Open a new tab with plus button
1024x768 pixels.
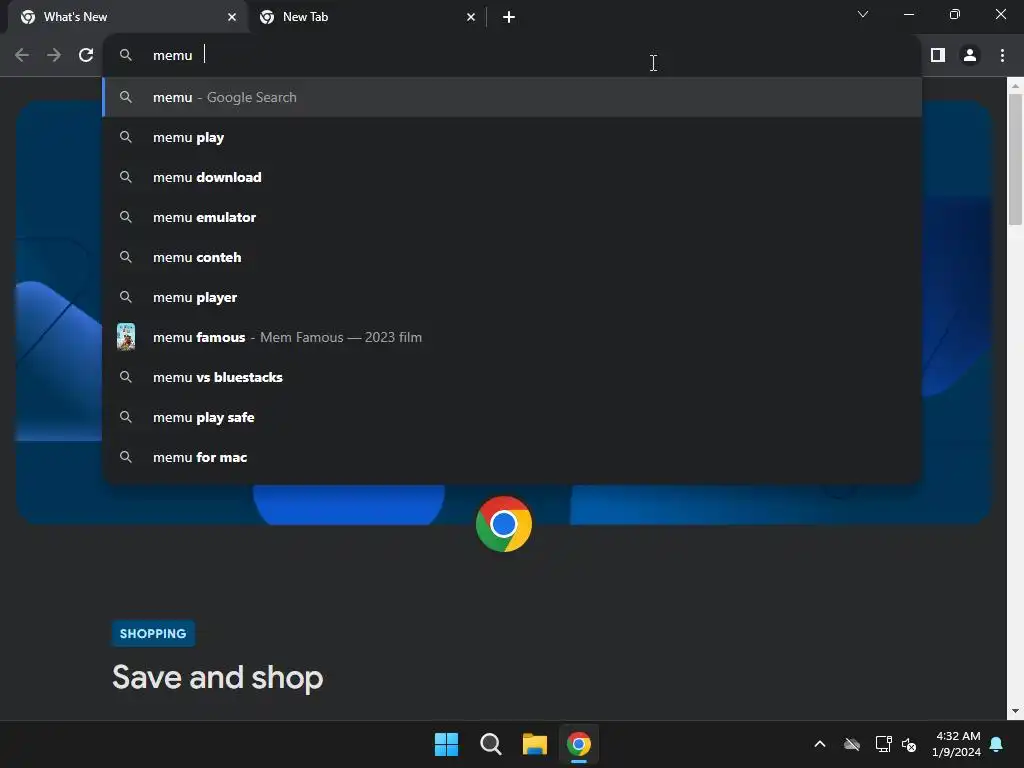(509, 17)
